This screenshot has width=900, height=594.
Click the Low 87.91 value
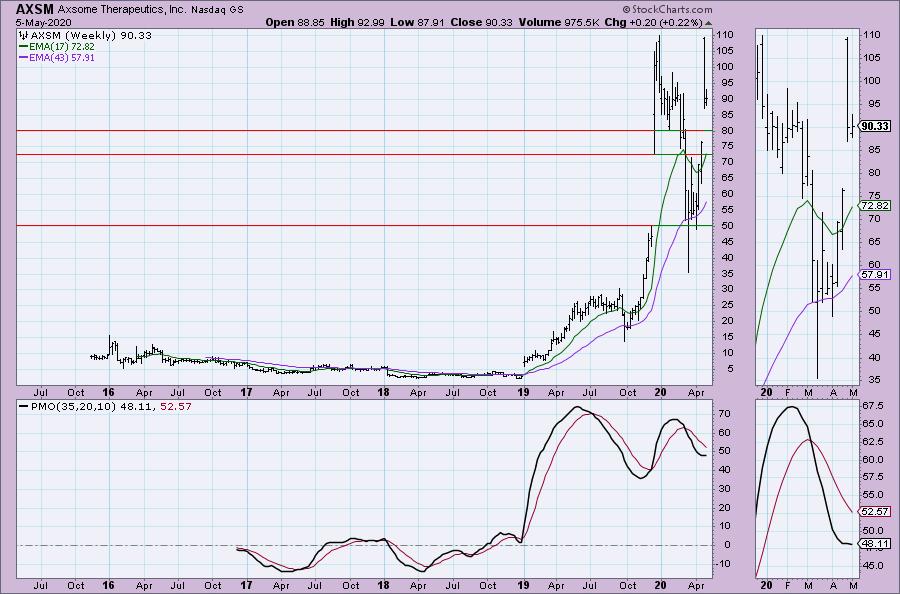coord(417,22)
